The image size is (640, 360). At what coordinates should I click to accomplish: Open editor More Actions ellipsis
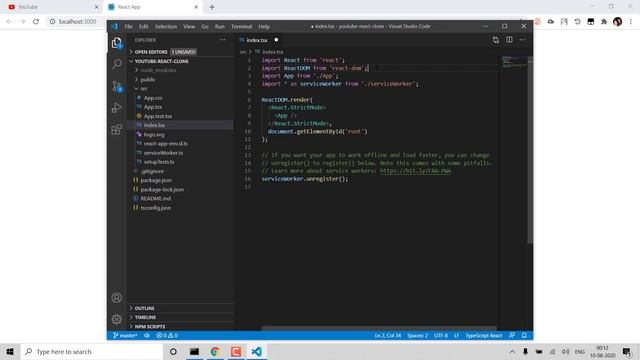click(522, 40)
